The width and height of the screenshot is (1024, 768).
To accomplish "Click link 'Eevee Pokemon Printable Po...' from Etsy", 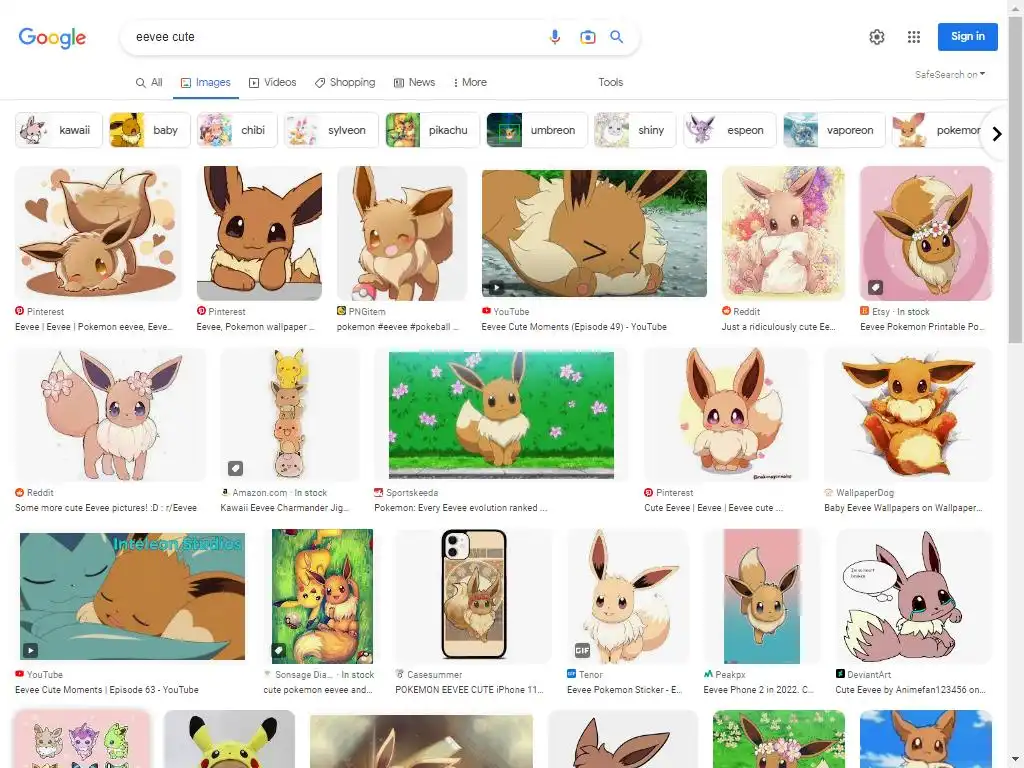I will tap(923, 327).
